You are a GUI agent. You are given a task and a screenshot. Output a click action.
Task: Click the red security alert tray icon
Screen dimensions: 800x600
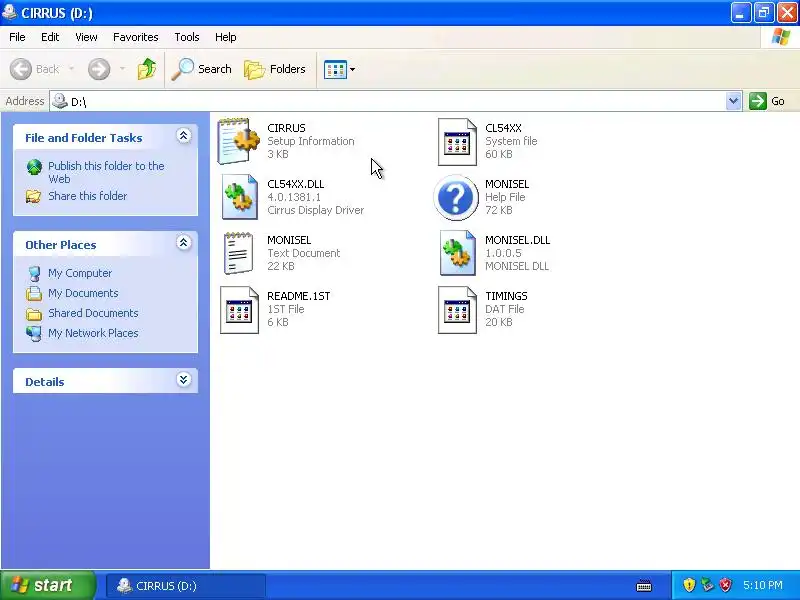pyautogui.click(x=726, y=585)
